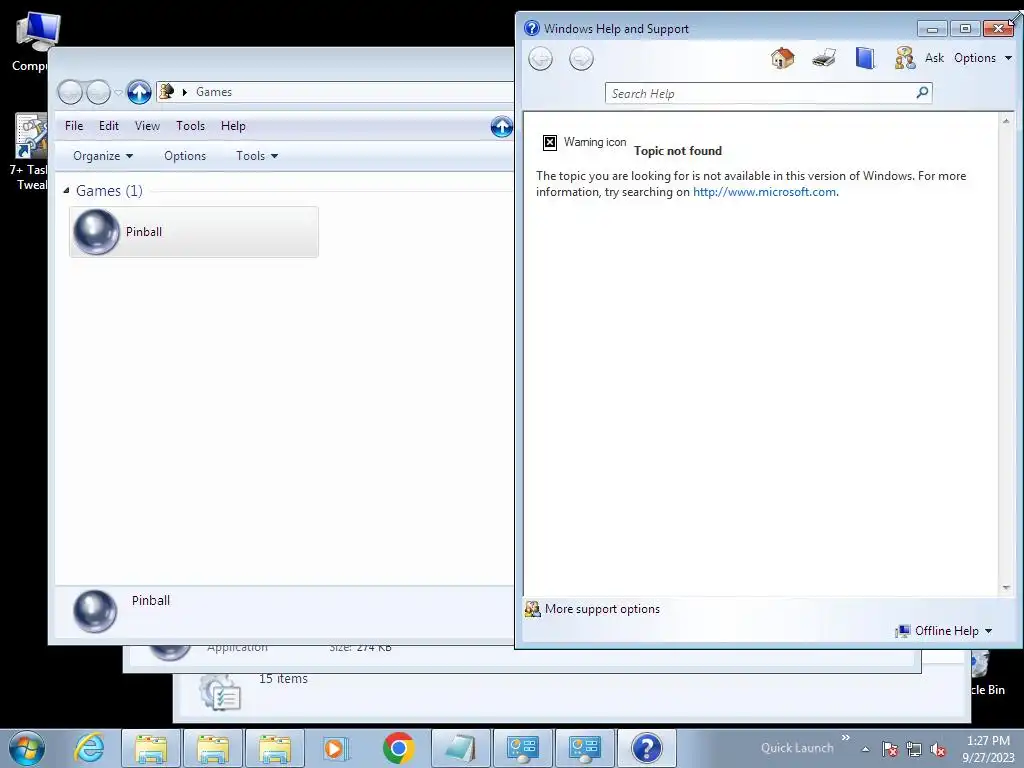
Task: Collapse the Games (1) group
Action: tap(66, 191)
